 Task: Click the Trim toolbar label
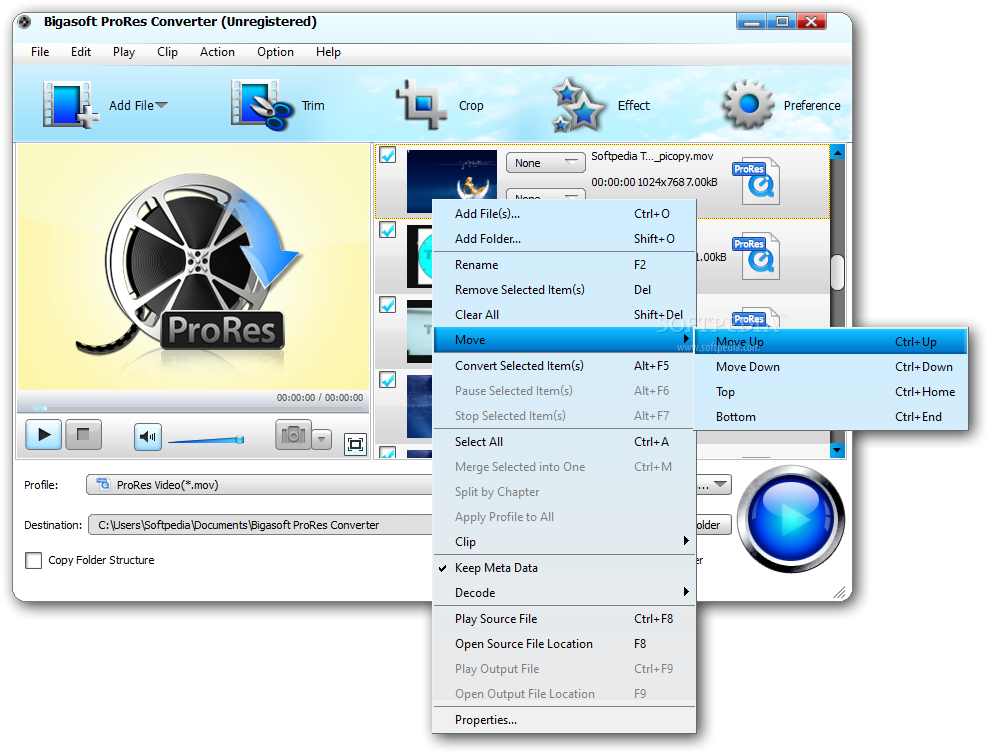click(313, 105)
